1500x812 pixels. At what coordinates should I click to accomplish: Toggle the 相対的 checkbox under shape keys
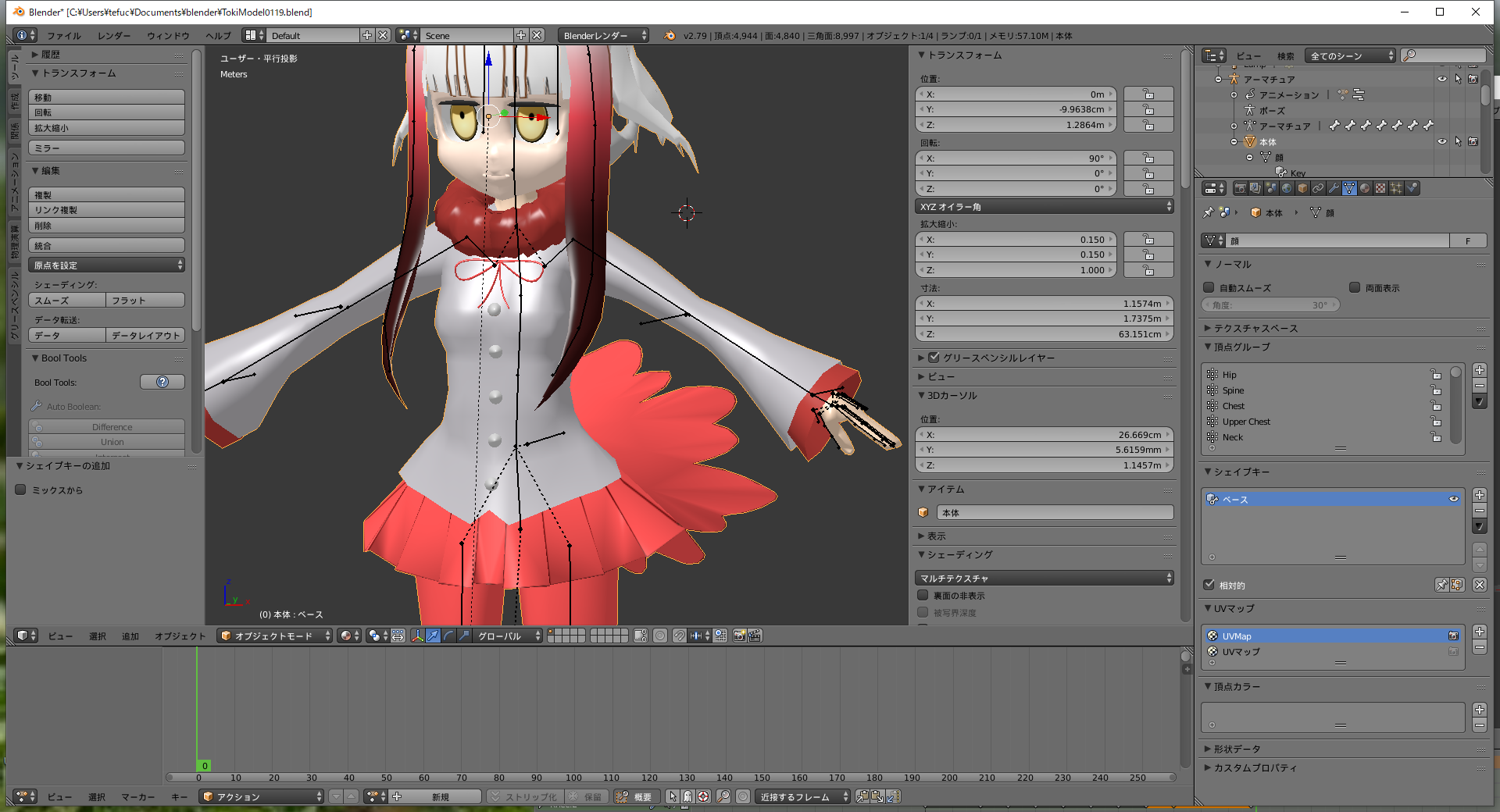click(x=1209, y=584)
